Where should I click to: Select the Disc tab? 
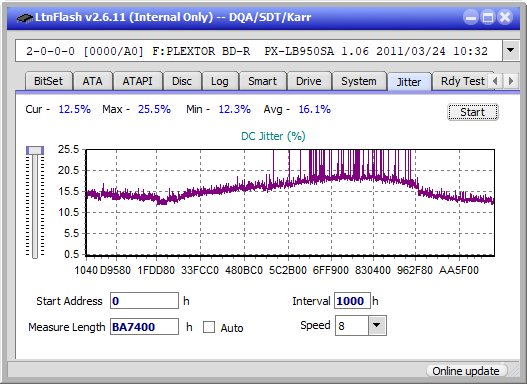pyautogui.click(x=182, y=81)
